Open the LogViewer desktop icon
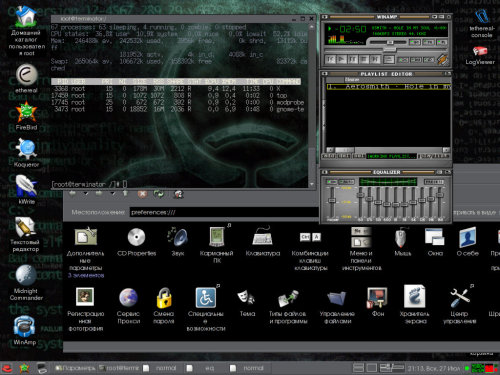500x375 pixels. 480,55
